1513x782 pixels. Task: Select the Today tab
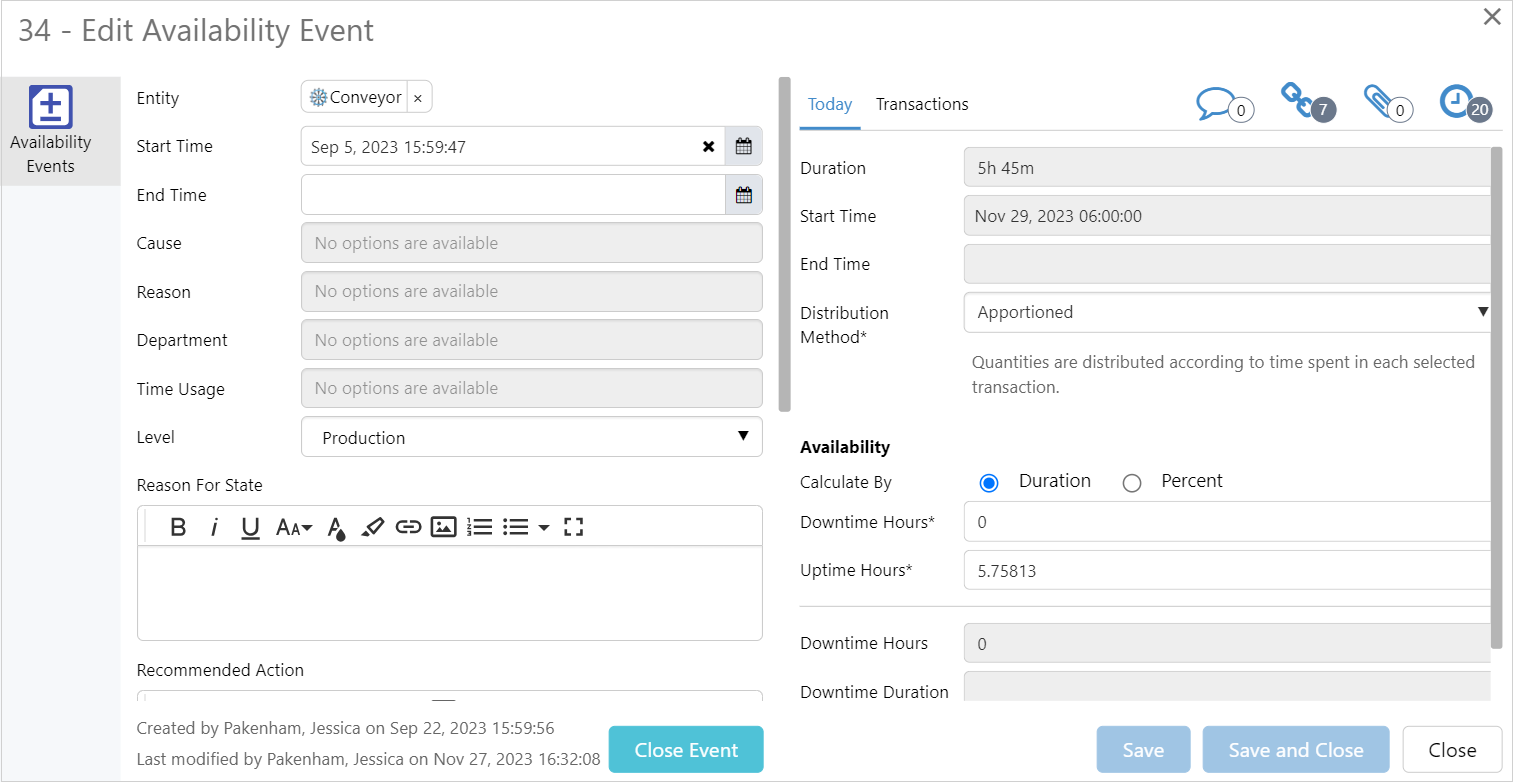click(x=829, y=104)
